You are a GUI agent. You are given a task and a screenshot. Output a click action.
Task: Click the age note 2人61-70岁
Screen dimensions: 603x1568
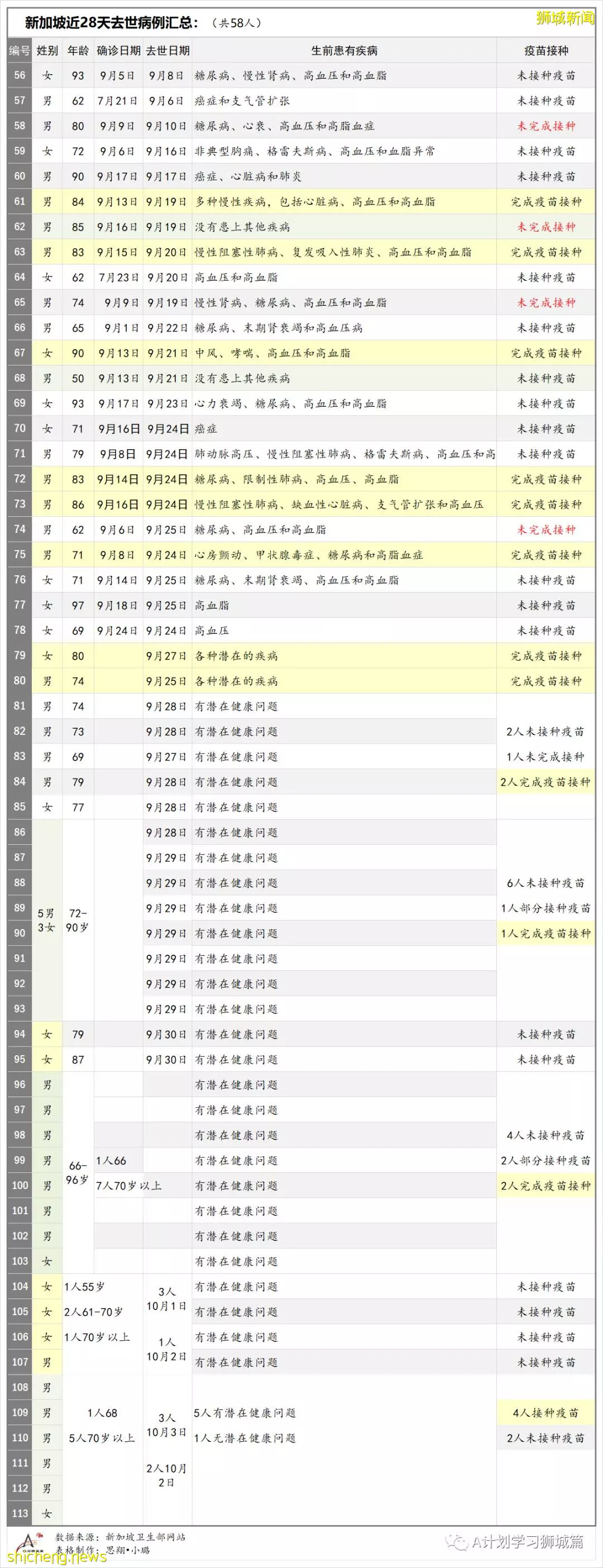click(94, 1312)
